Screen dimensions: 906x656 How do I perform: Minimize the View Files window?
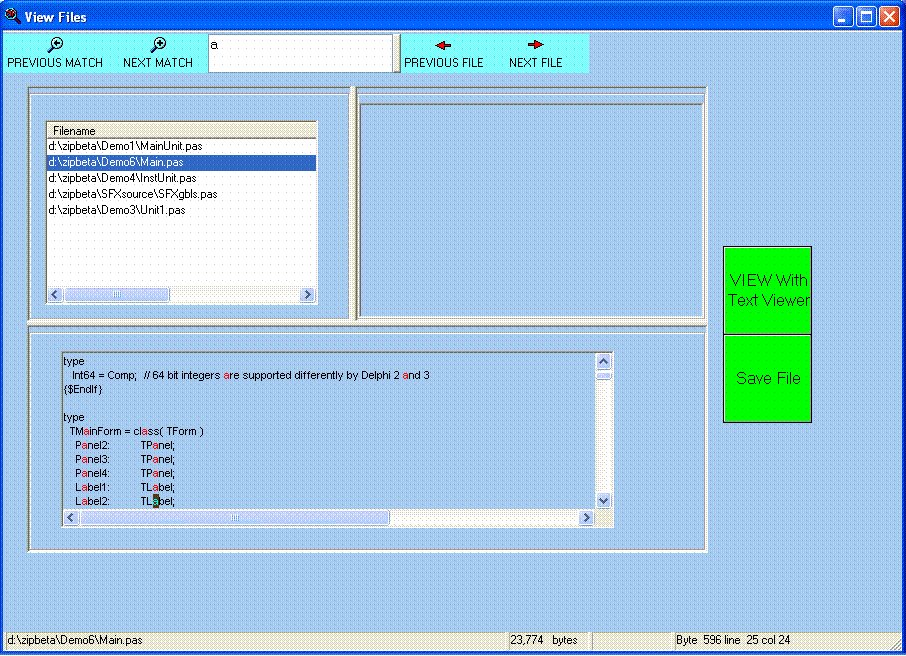click(x=843, y=17)
